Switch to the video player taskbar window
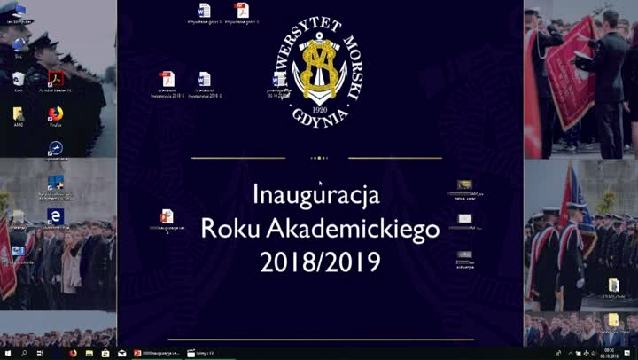This screenshot has width=638, height=360. 201,353
